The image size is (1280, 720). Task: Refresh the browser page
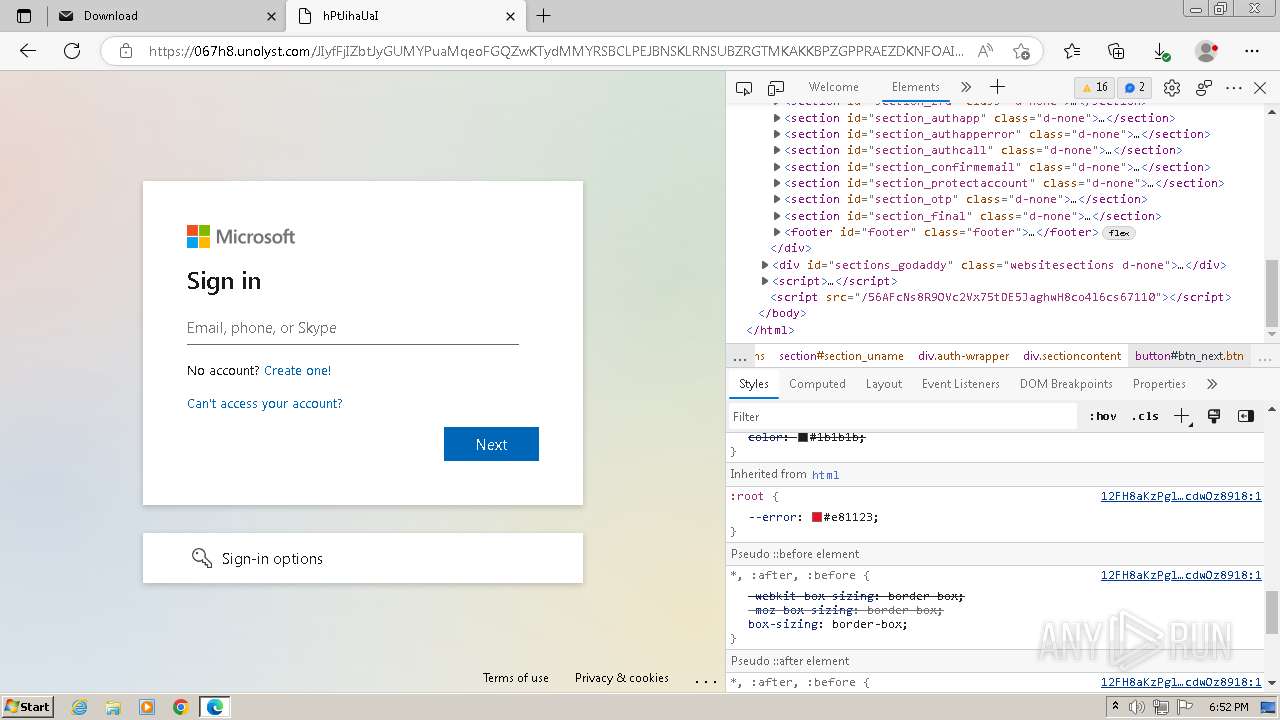tap(72, 51)
